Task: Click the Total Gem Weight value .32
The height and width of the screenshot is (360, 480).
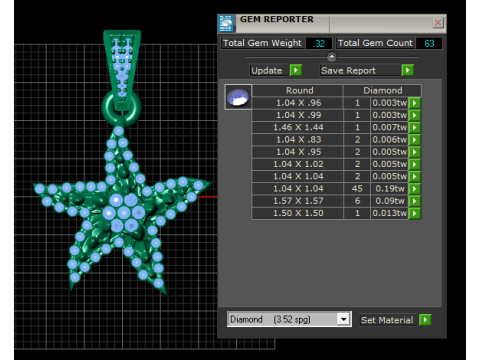Action: (319, 43)
